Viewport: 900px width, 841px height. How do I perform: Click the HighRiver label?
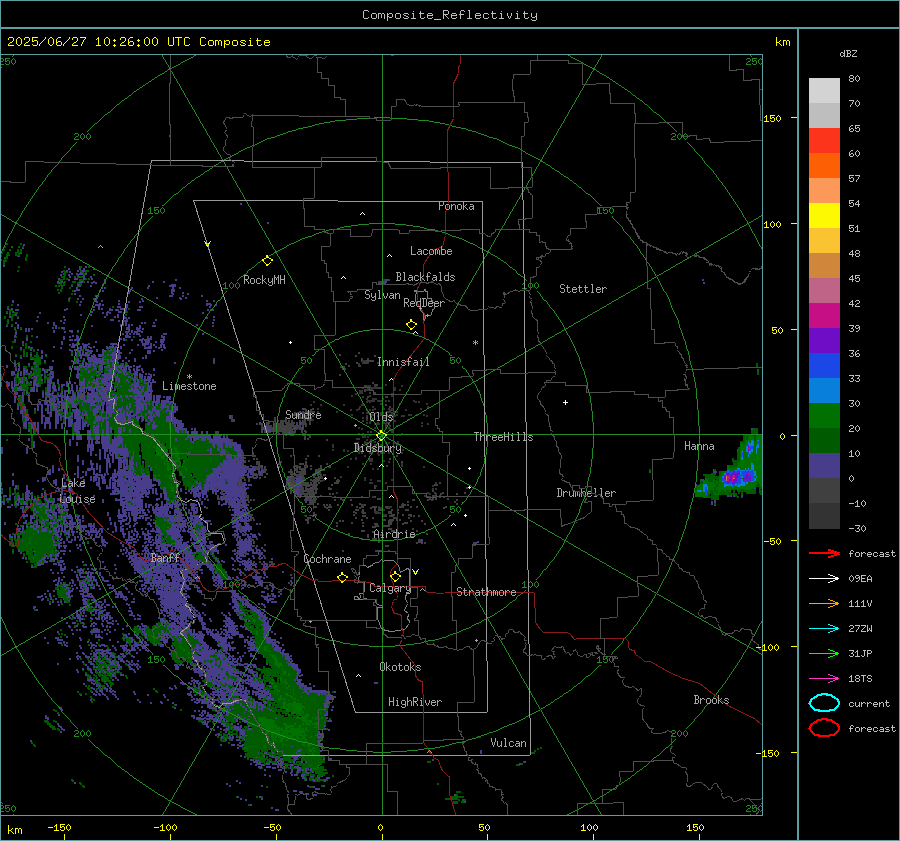coord(415,702)
